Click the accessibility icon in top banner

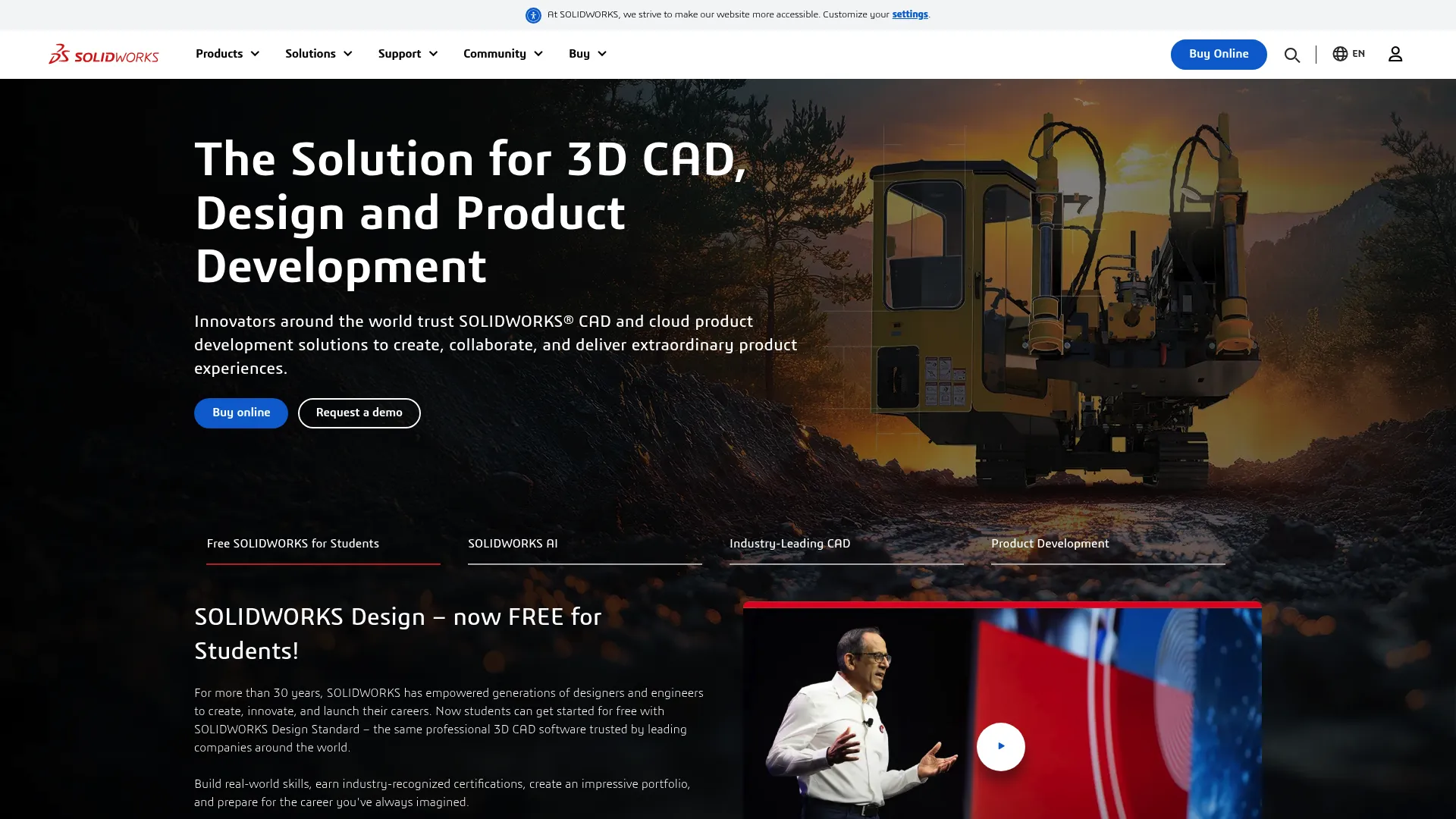point(533,15)
